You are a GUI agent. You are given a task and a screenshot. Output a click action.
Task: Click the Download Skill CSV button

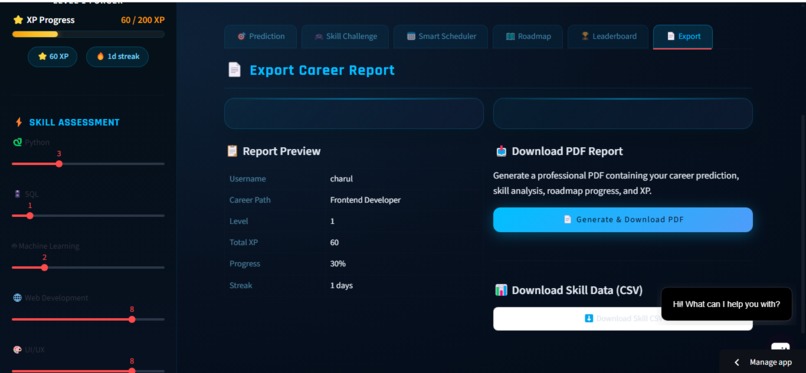click(623, 319)
